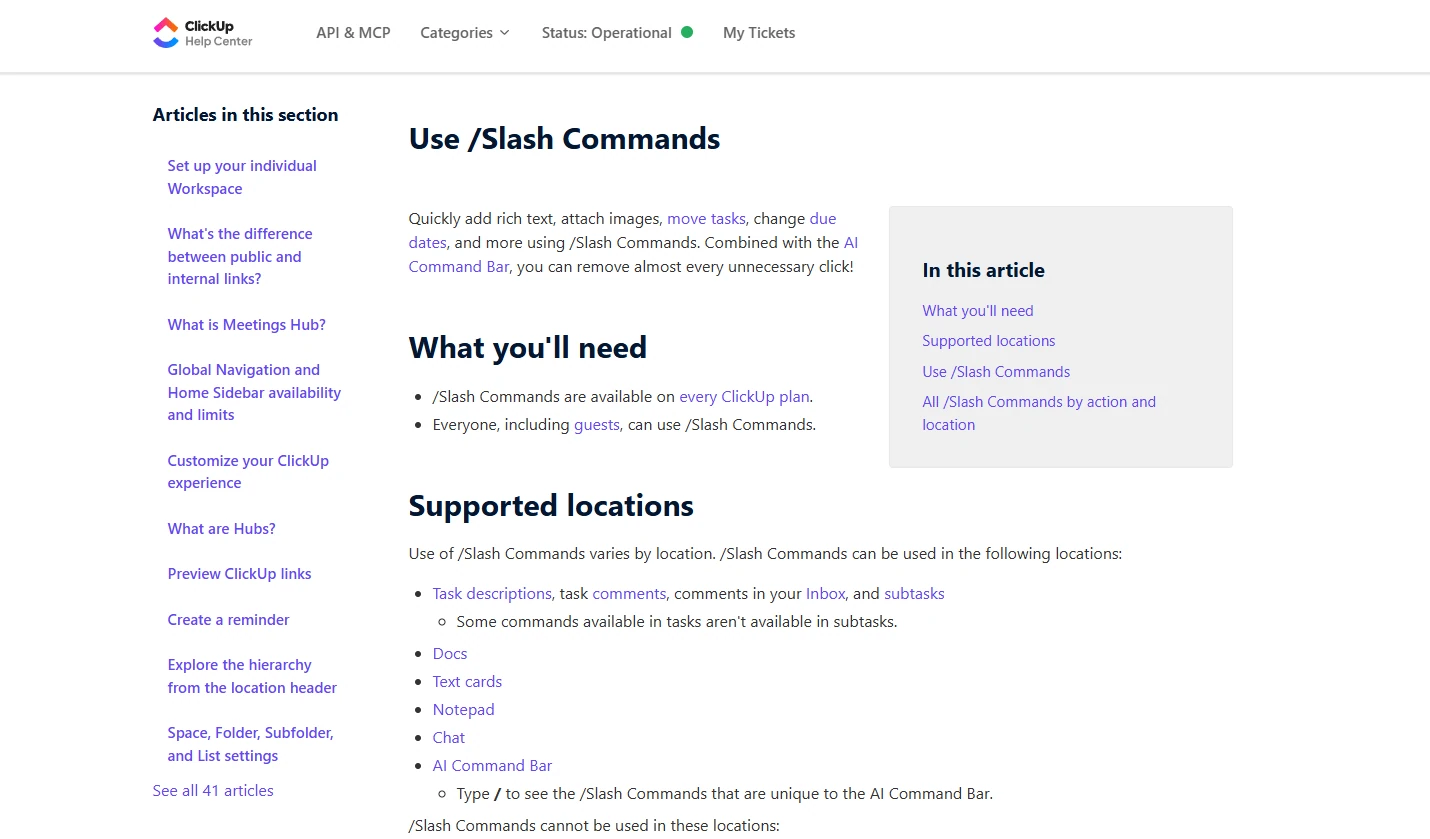Click the 'In this article' box heading
Screen dimensions: 1430x839
(x=984, y=270)
